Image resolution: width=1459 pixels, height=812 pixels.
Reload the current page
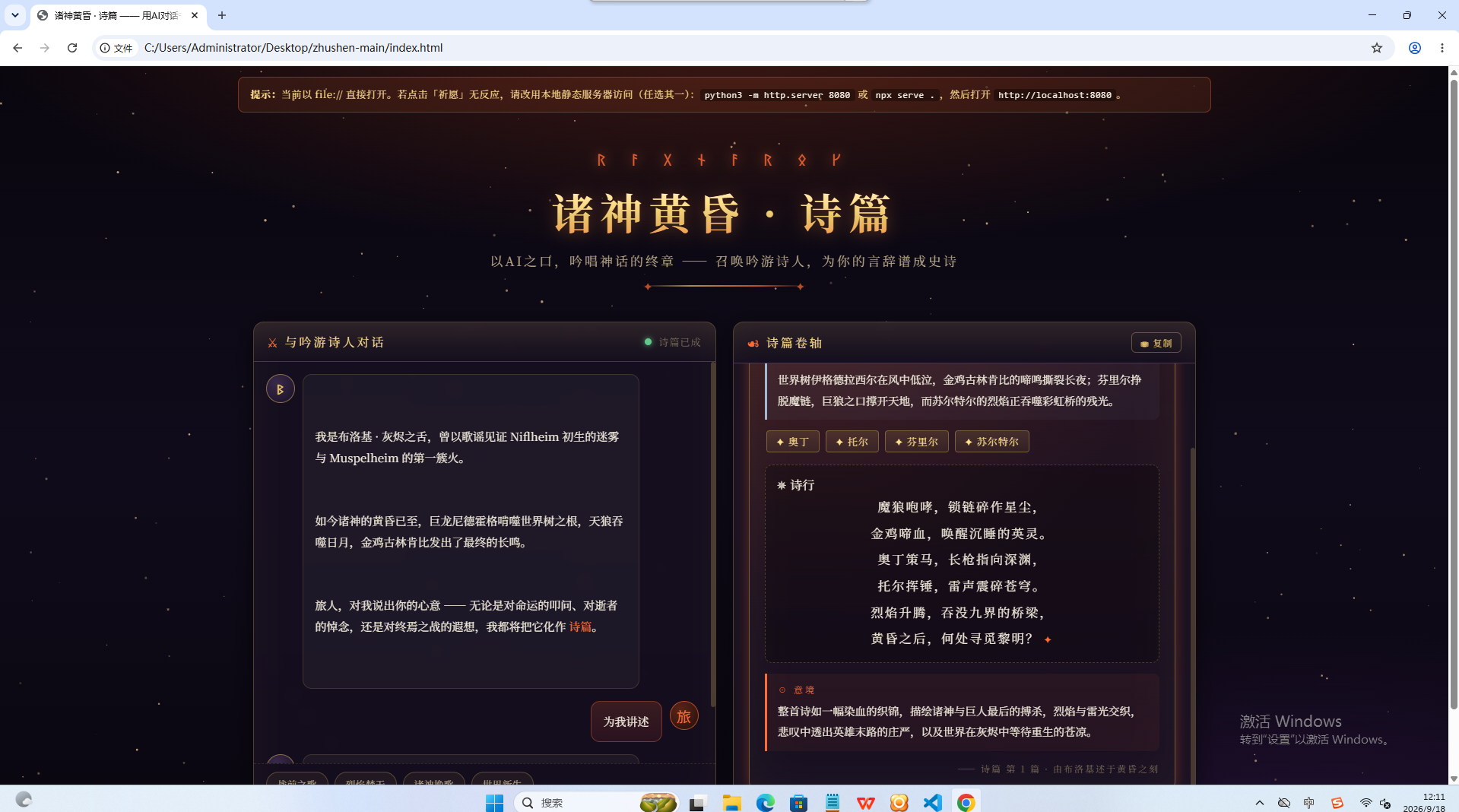click(x=72, y=48)
